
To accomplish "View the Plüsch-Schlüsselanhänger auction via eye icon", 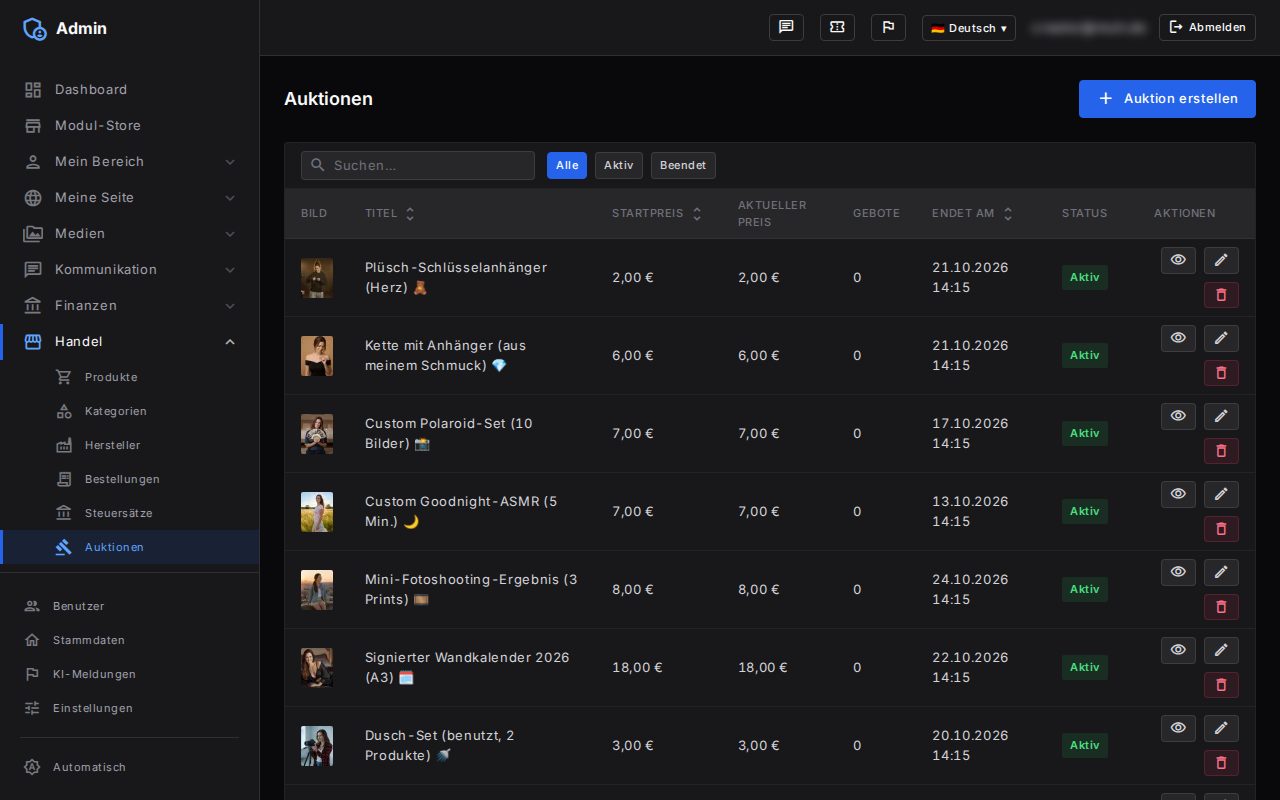I will pyautogui.click(x=1178, y=260).
